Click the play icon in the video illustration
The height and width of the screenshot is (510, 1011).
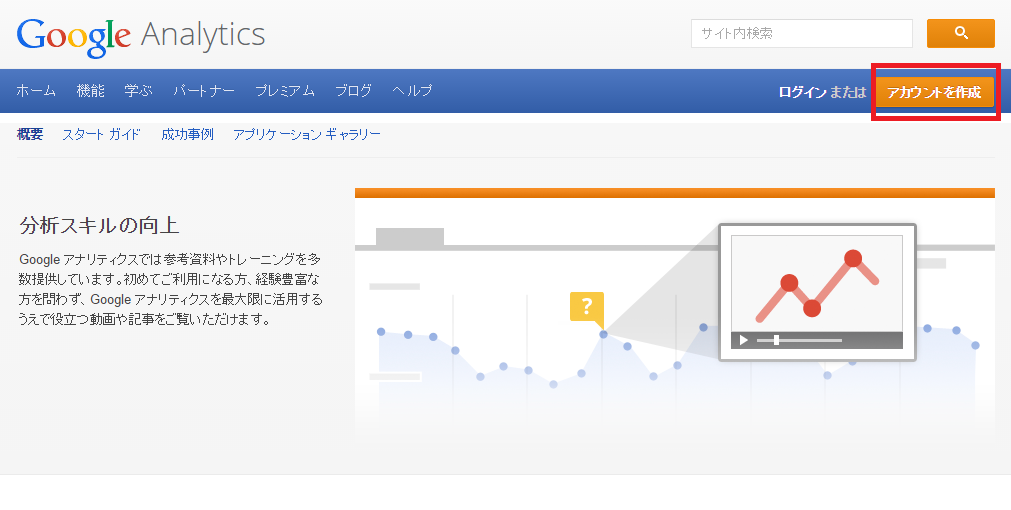(743, 340)
